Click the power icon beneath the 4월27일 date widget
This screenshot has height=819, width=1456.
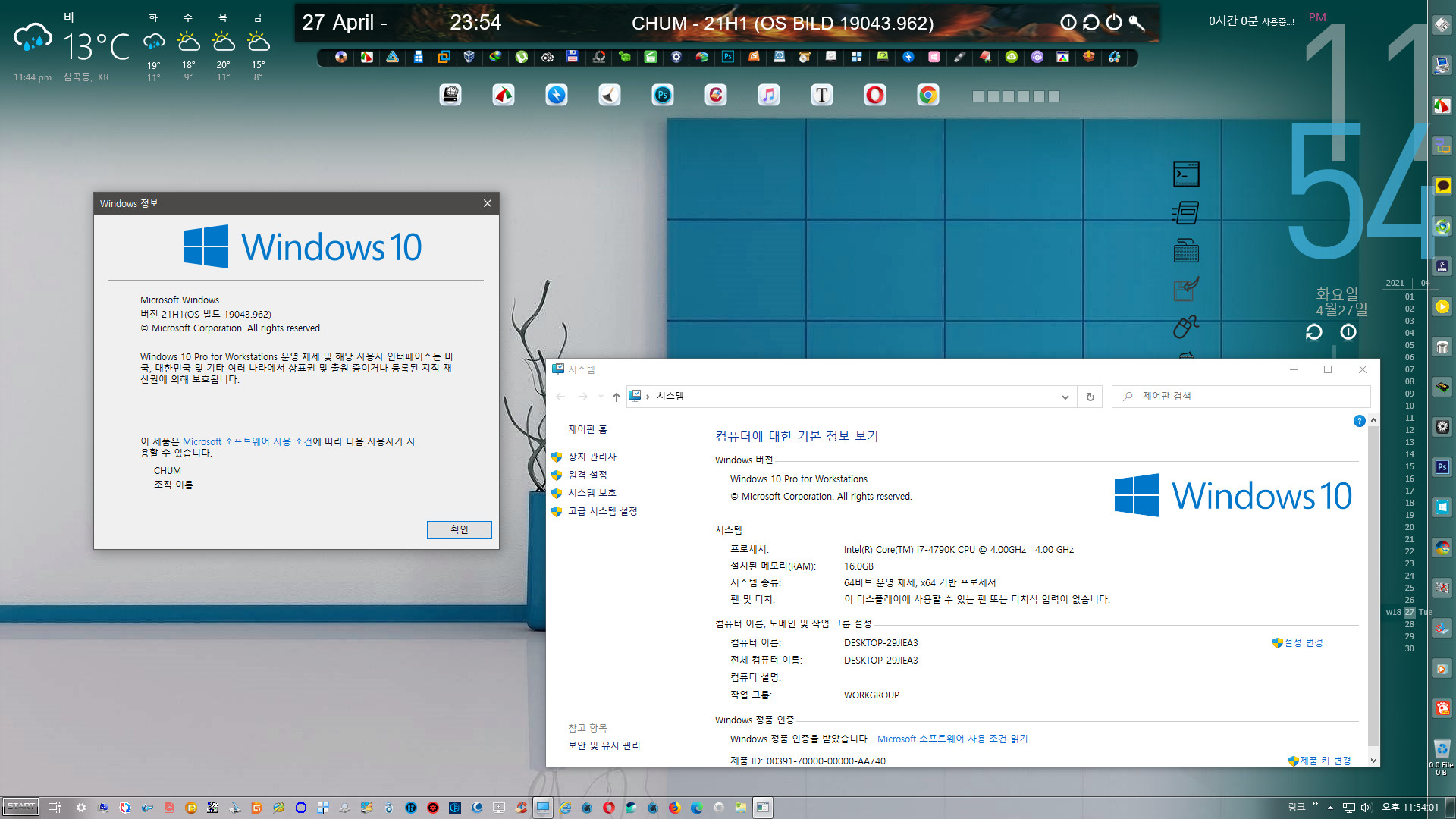click(1348, 332)
